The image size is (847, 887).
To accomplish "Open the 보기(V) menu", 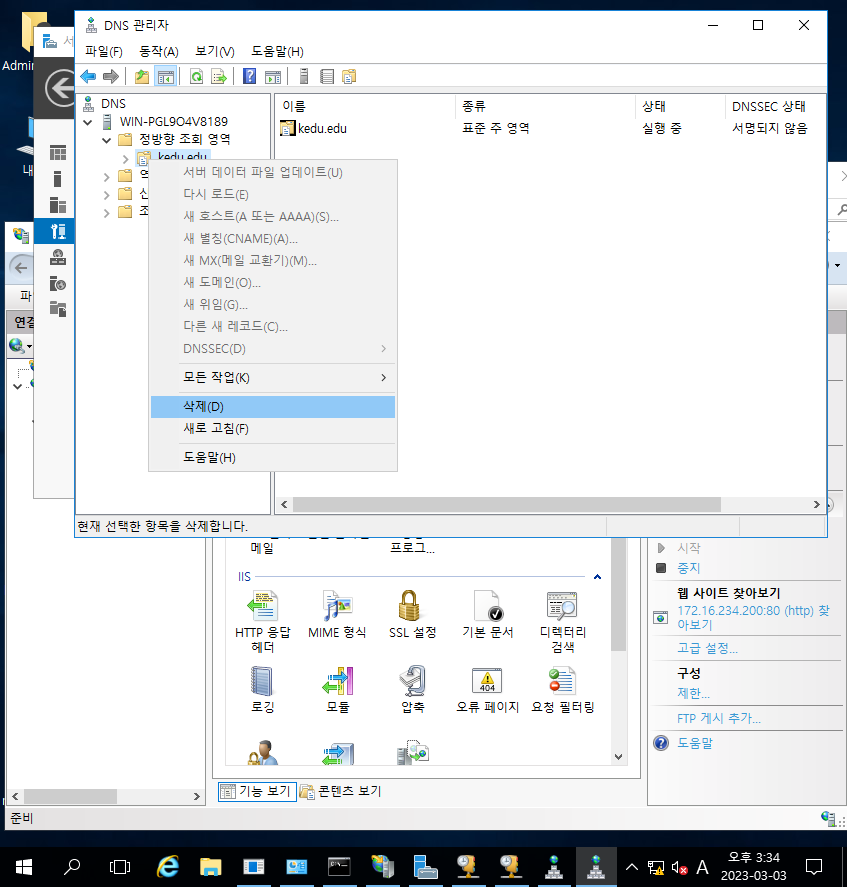I will [x=214, y=51].
